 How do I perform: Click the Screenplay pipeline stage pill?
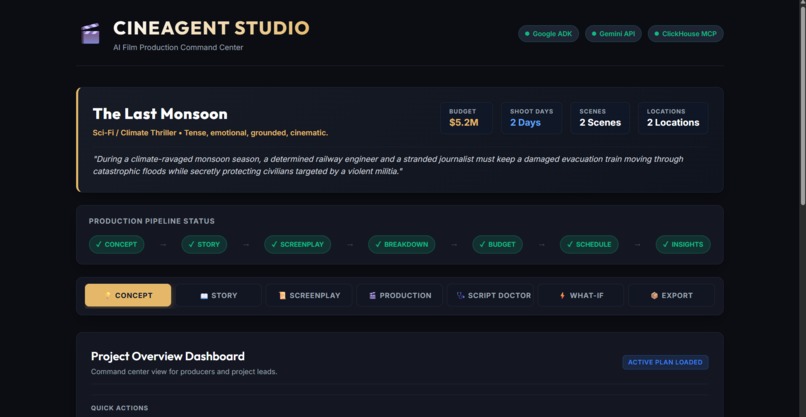[x=298, y=245]
